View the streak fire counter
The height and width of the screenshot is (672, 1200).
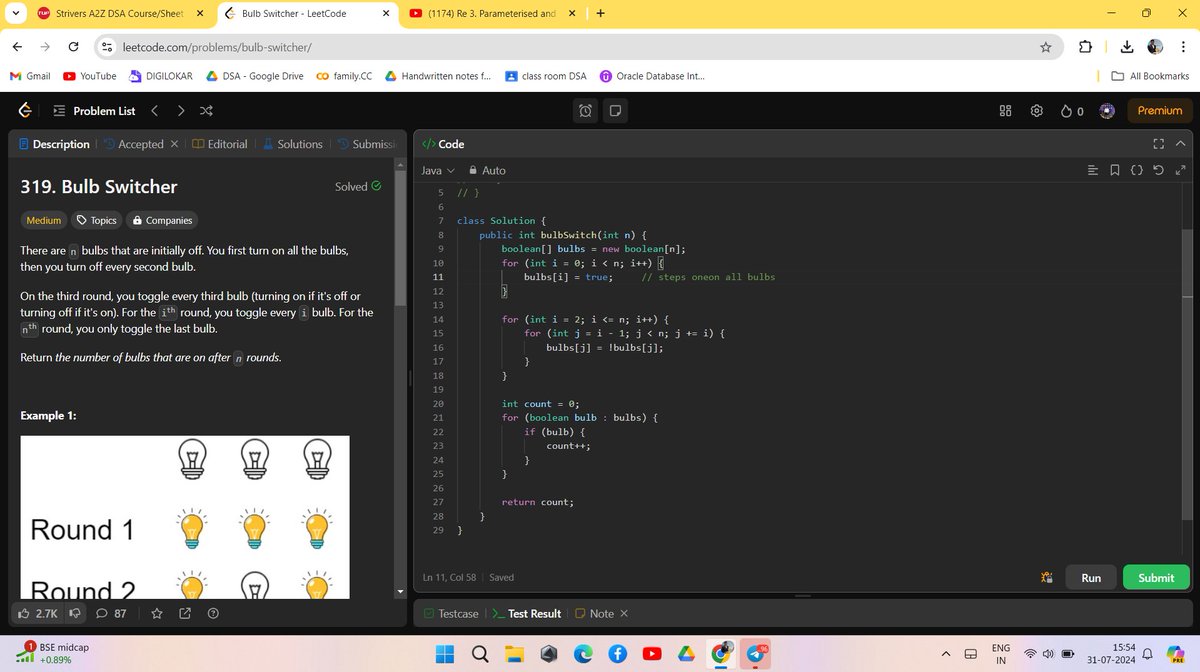(x=1072, y=111)
